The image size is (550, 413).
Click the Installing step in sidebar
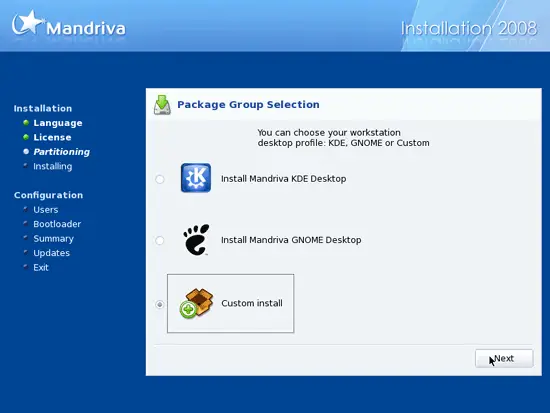(53, 166)
